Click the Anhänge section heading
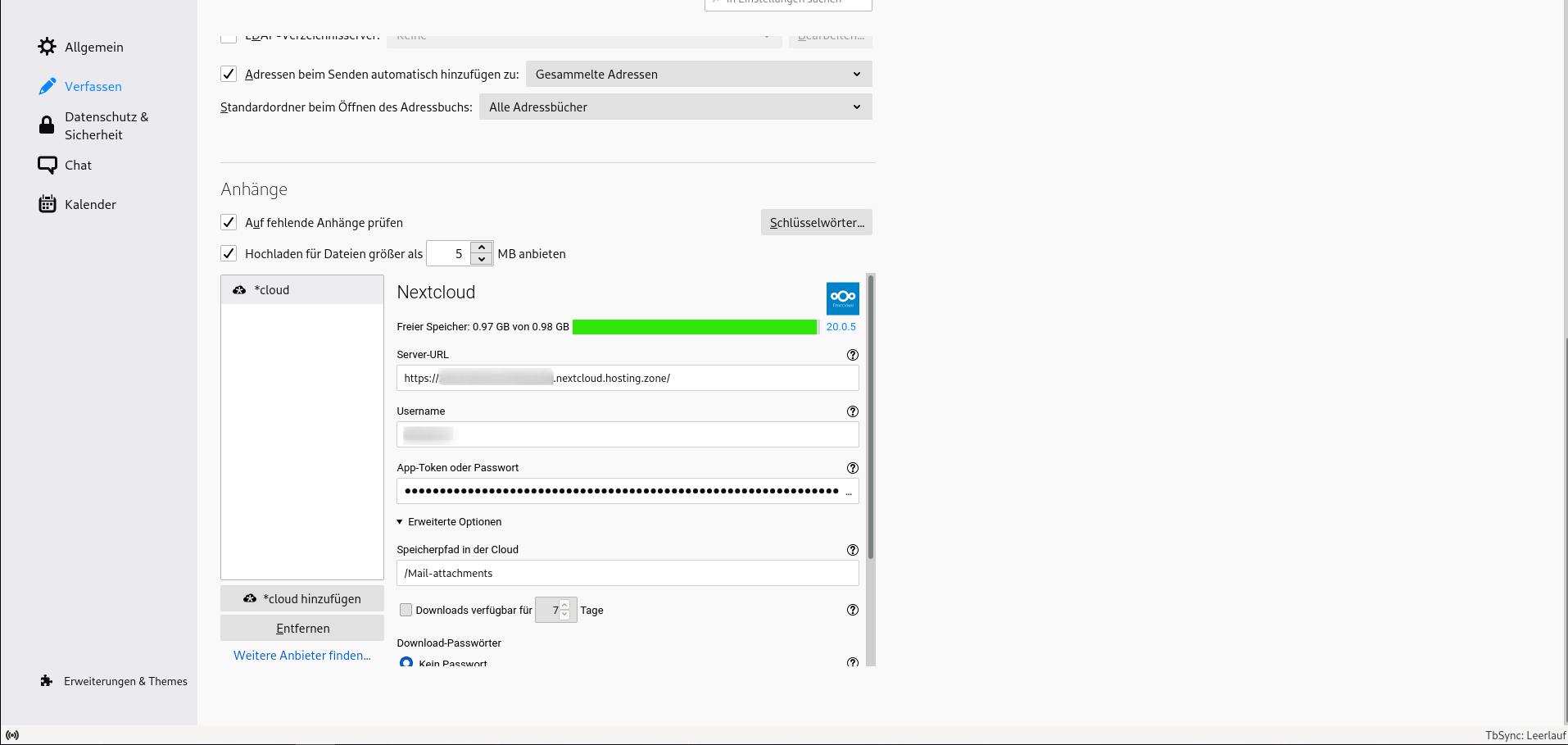 coord(254,189)
